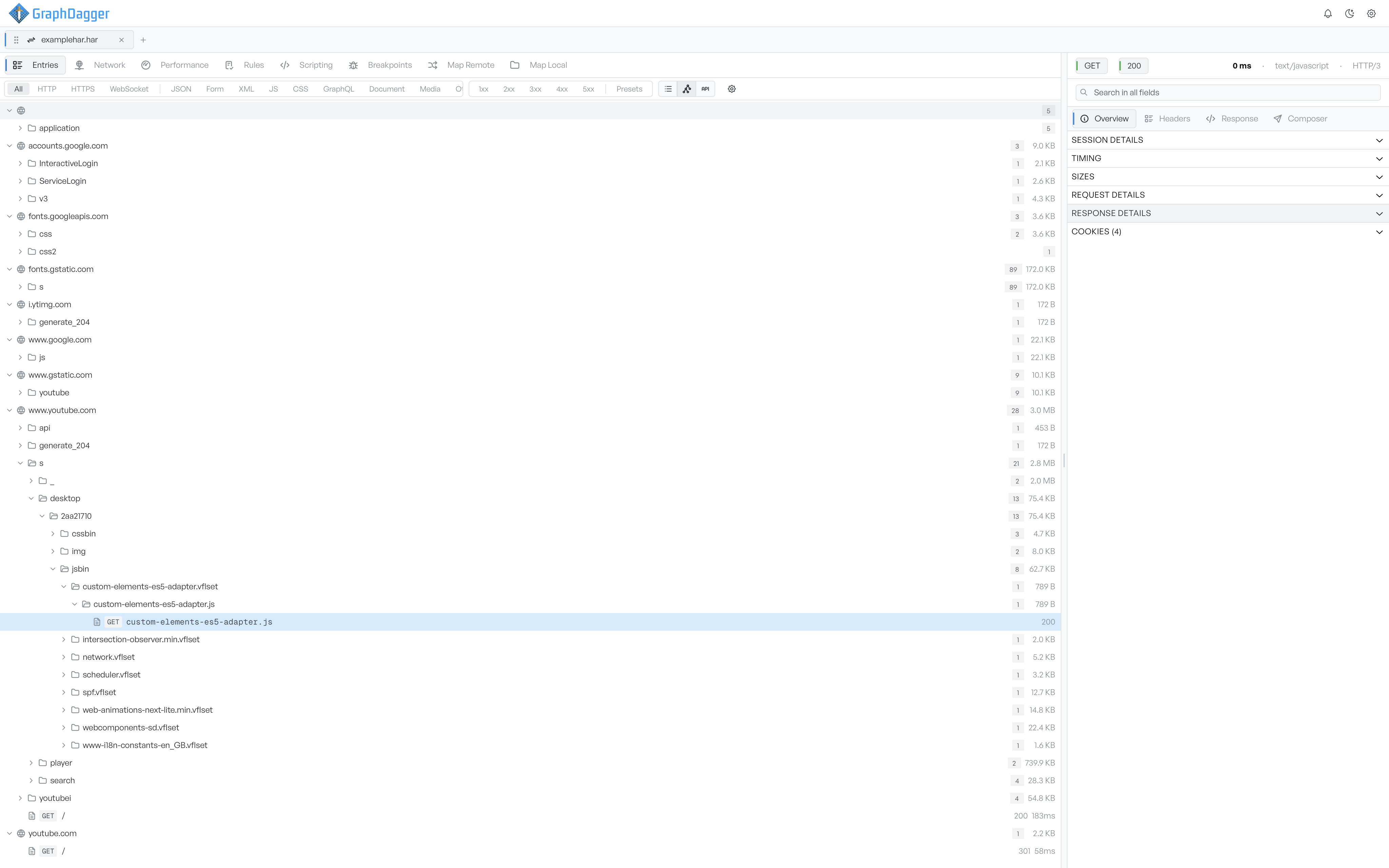Filter by 2xx status codes
This screenshot has width=1389, height=868.
coord(509,89)
